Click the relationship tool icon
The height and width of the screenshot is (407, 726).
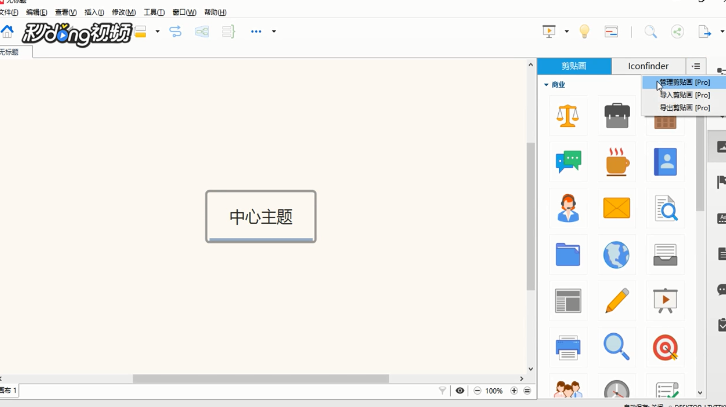(x=175, y=31)
